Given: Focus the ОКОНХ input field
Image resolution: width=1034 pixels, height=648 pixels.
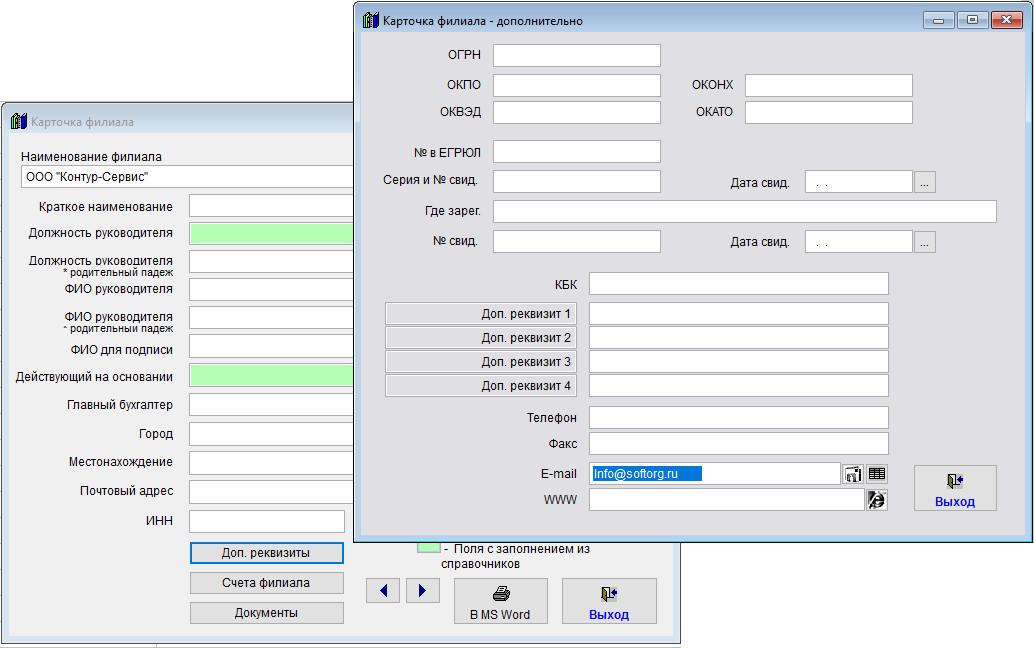Looking at the screenshot, I should (x=829, y=85).
